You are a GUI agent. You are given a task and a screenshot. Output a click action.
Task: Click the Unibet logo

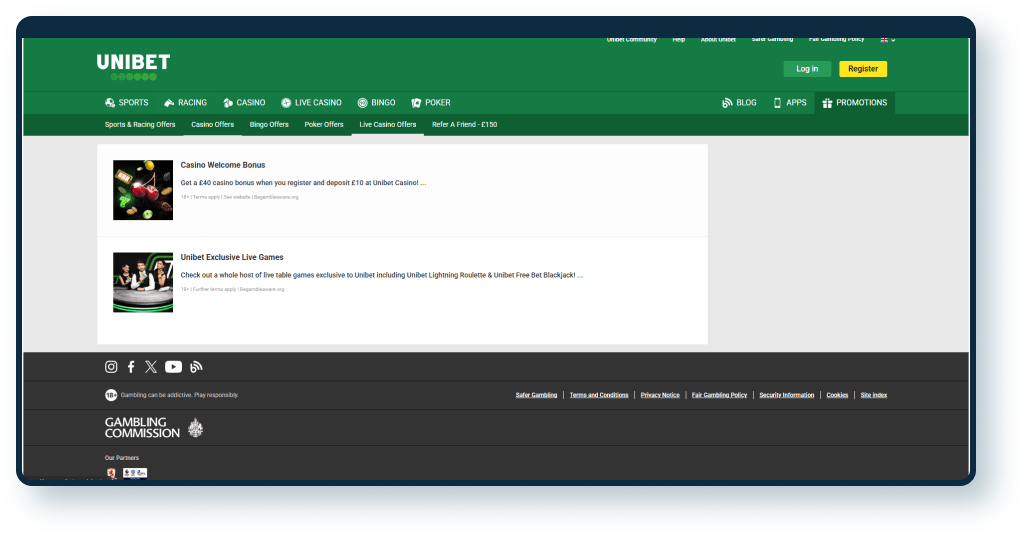[x=133, y=67]
